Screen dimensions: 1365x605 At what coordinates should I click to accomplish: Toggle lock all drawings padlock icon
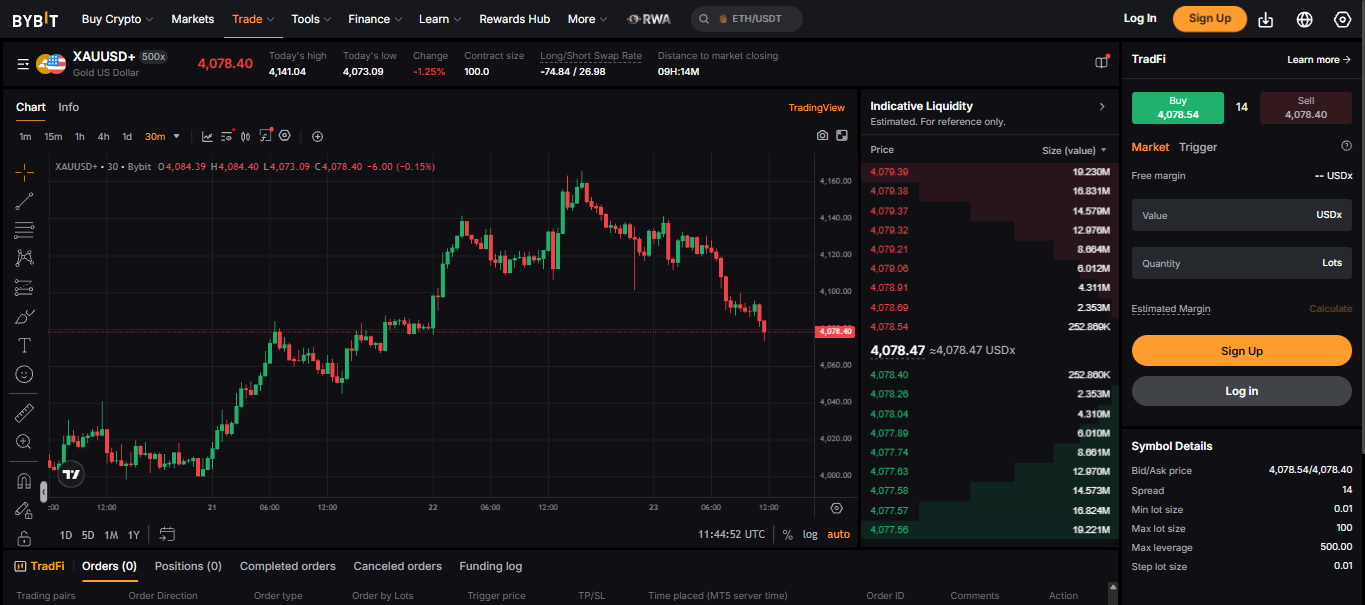click(24, 538)
